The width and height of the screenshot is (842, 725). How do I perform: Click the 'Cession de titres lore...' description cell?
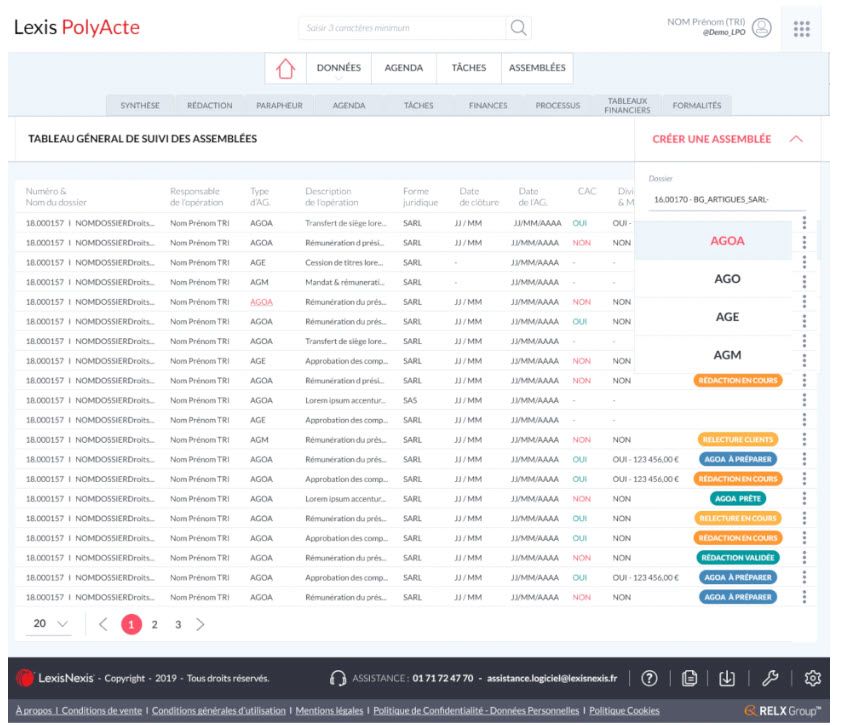point(344,263)
